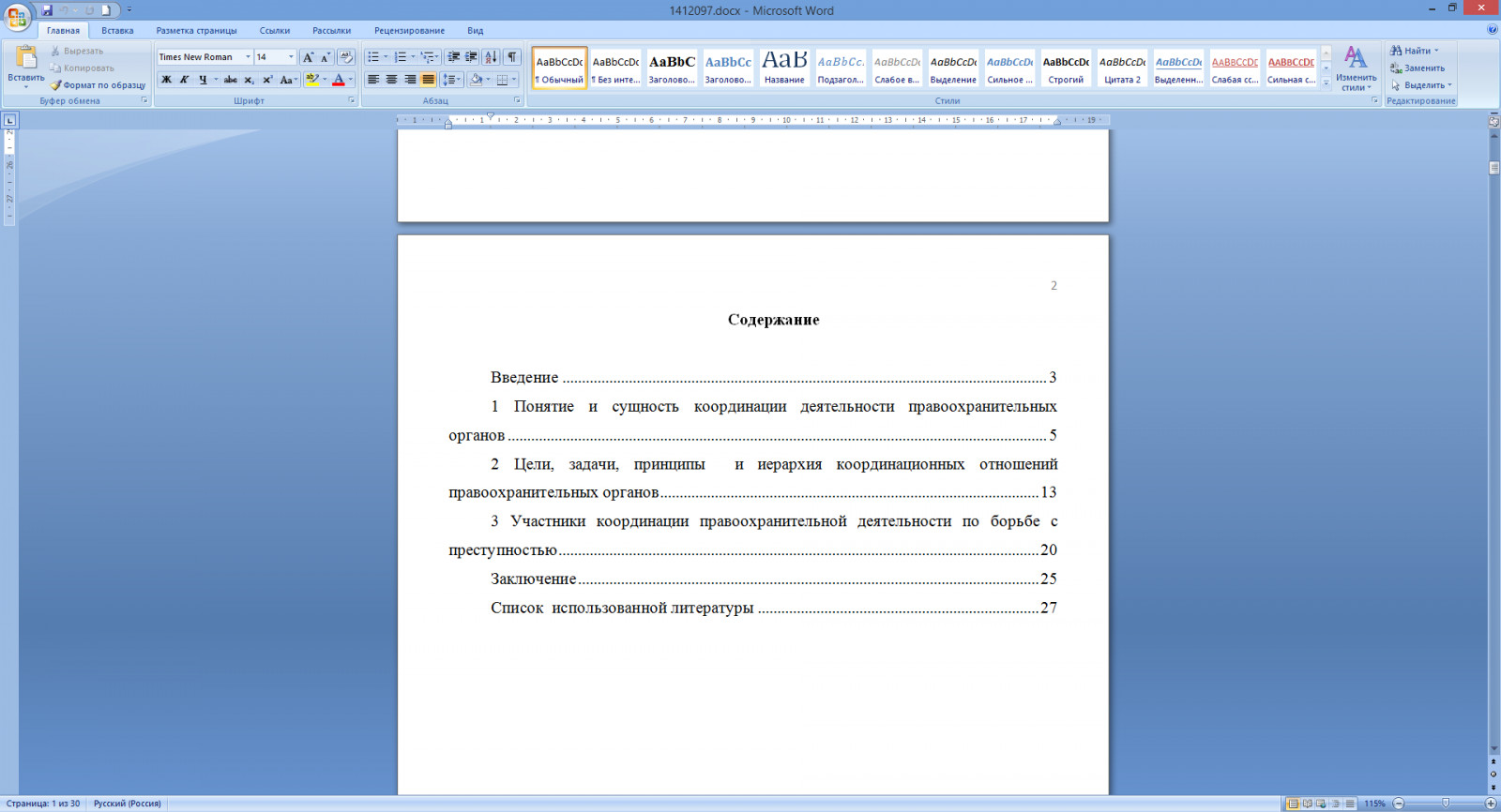Click the vertical scrollbar thumb

point(1493,168)
